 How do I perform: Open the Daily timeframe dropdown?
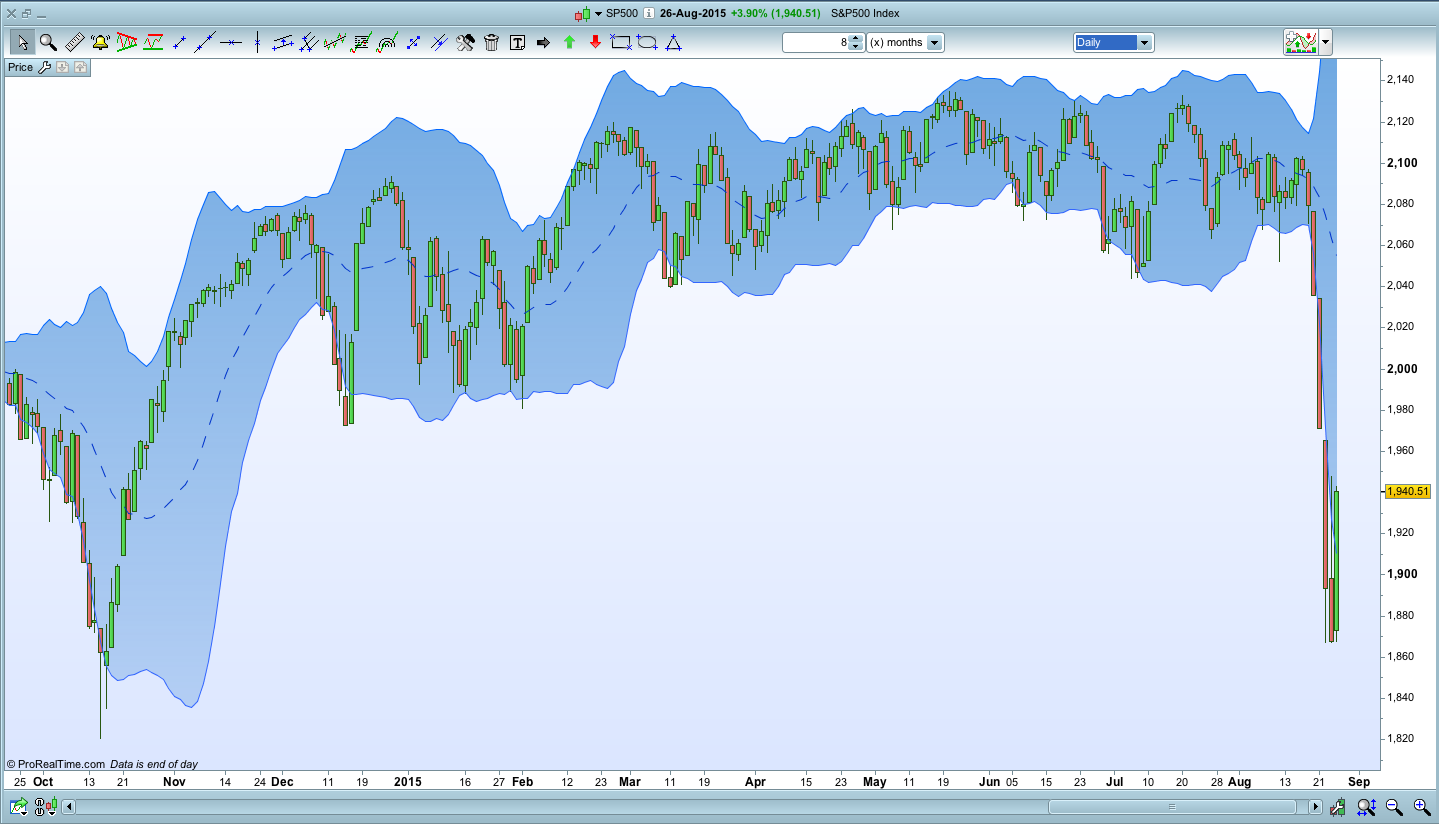tap(1113, 42)
